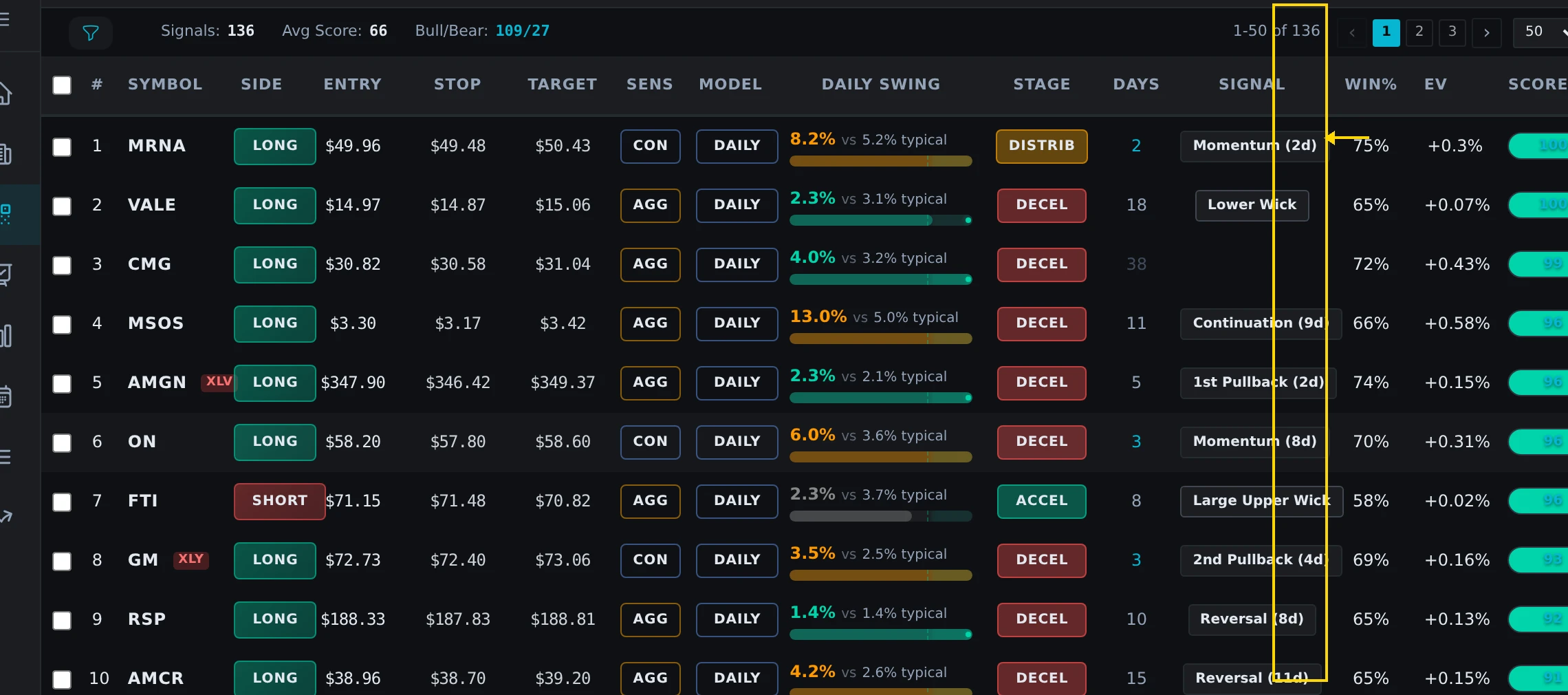Click the Lower Wick signal badge

(x=1252, y=205)
